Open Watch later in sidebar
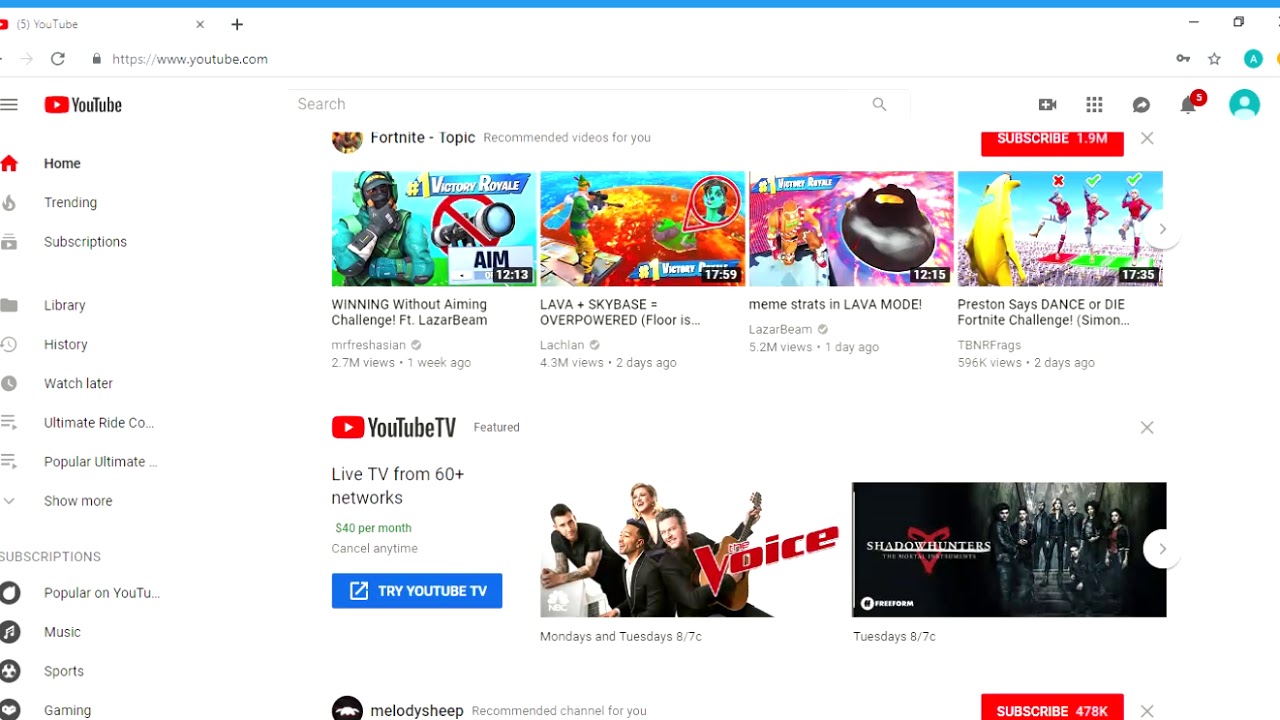This screenshot has height=720, width=1280. click(x=80, y=383)
